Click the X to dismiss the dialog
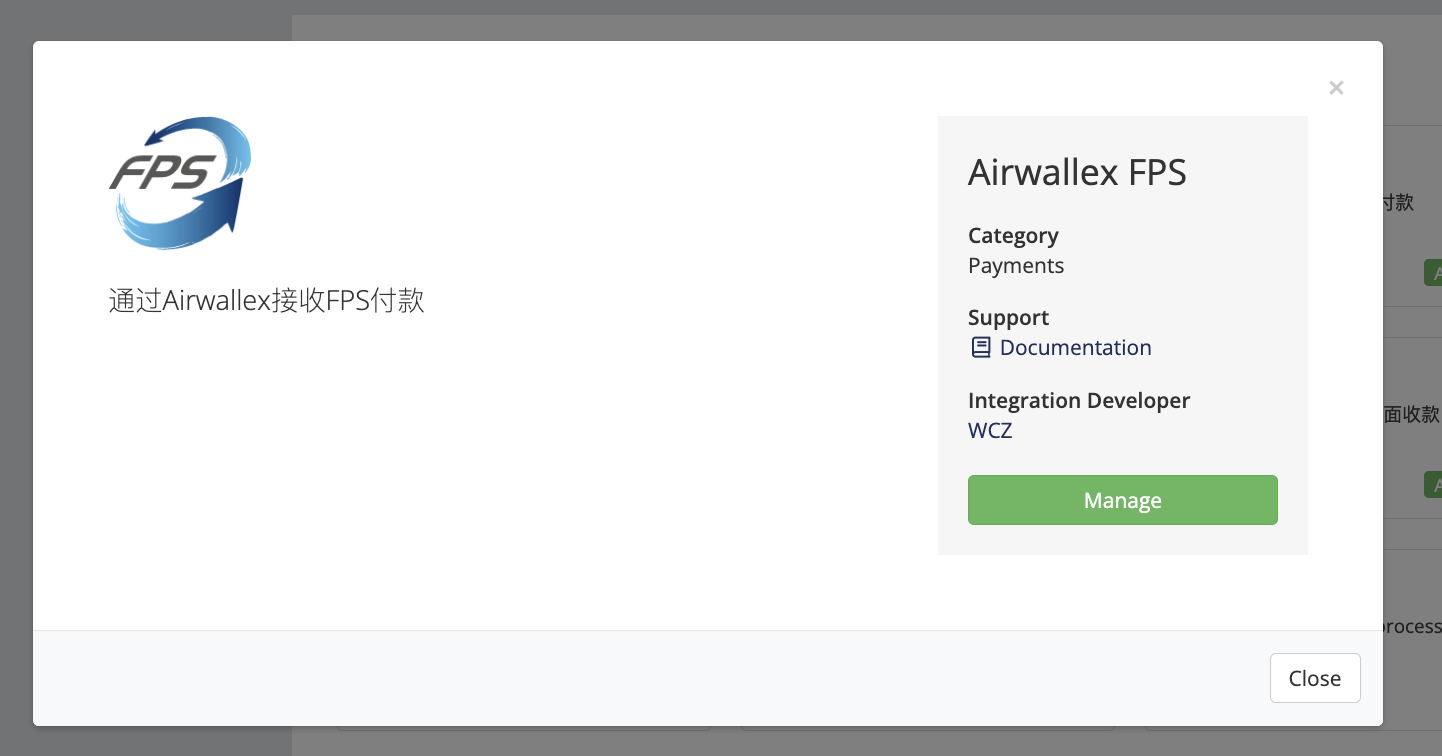This screenshot has height=756, width=1442. coord(1336,87)
